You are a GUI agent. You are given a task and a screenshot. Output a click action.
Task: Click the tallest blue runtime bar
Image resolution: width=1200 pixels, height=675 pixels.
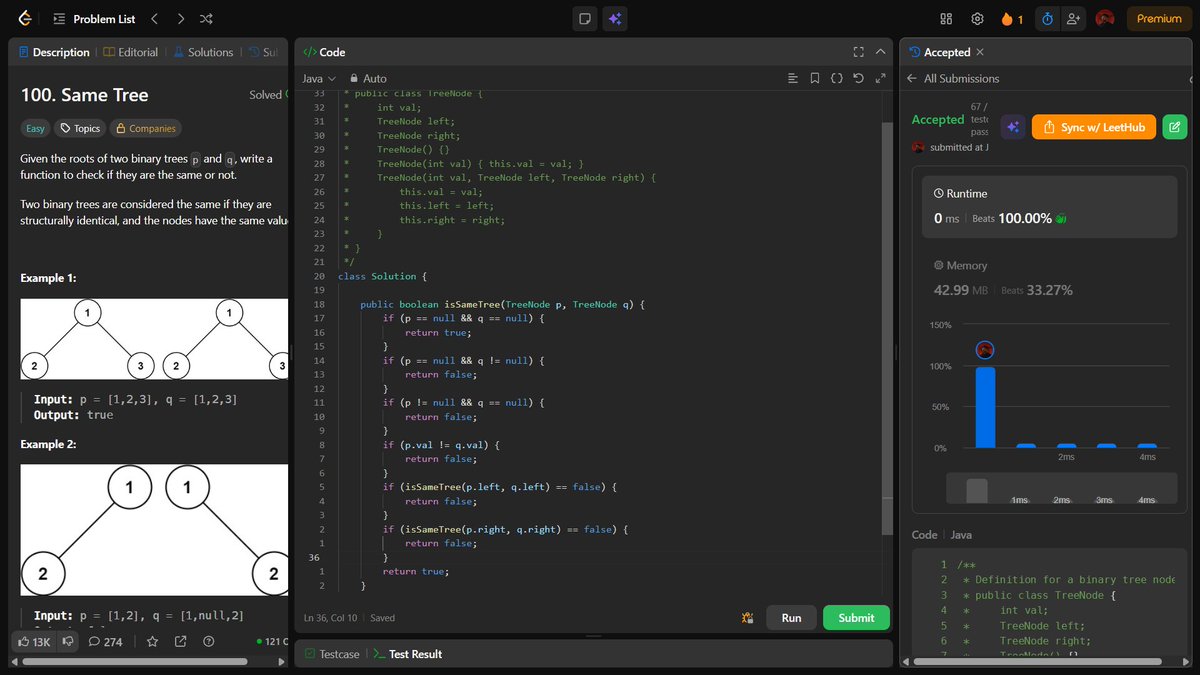[x=985, y=407]
